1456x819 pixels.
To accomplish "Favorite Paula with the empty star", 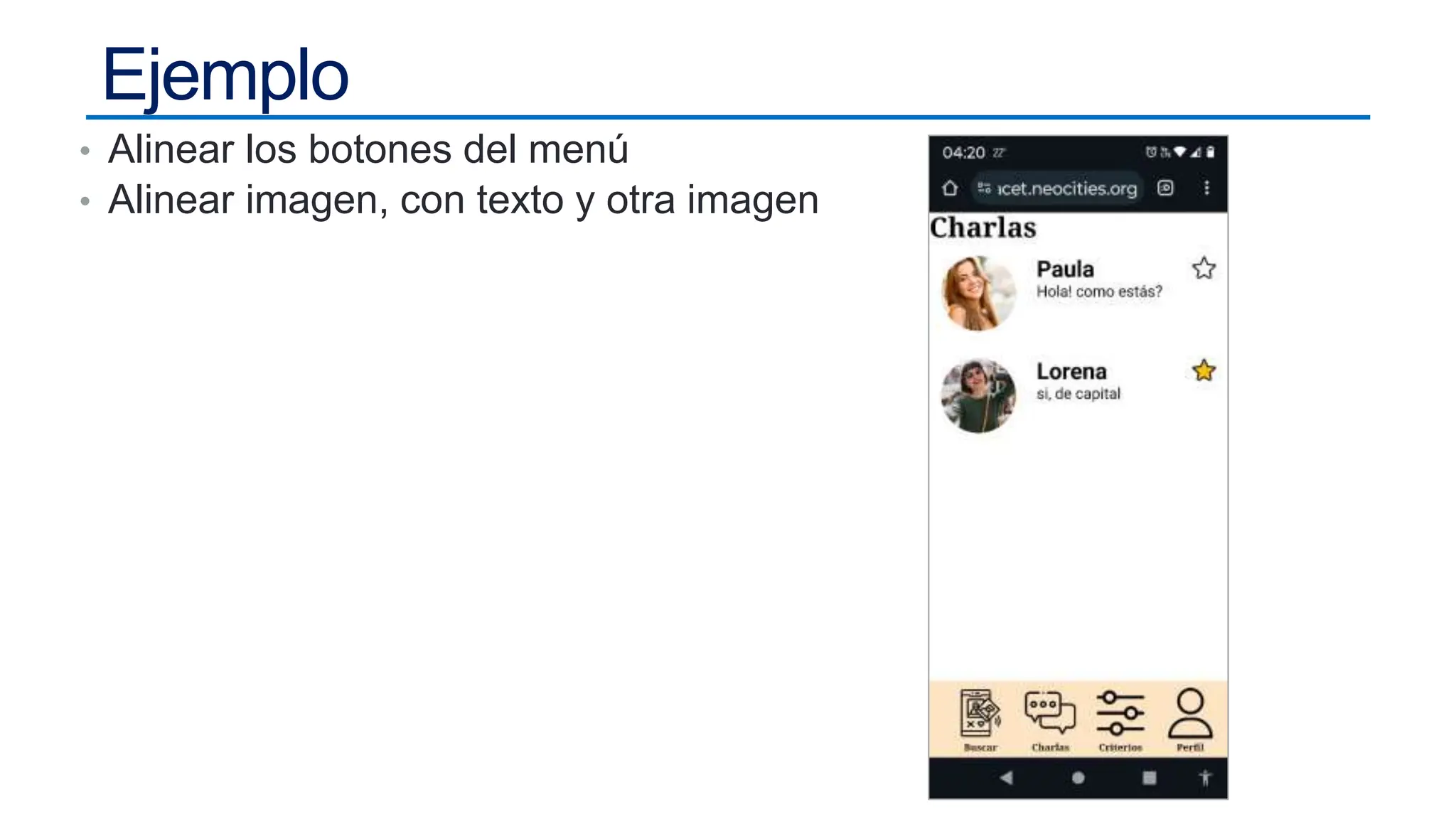I will pyautogui.click(x=1204, y=269).
